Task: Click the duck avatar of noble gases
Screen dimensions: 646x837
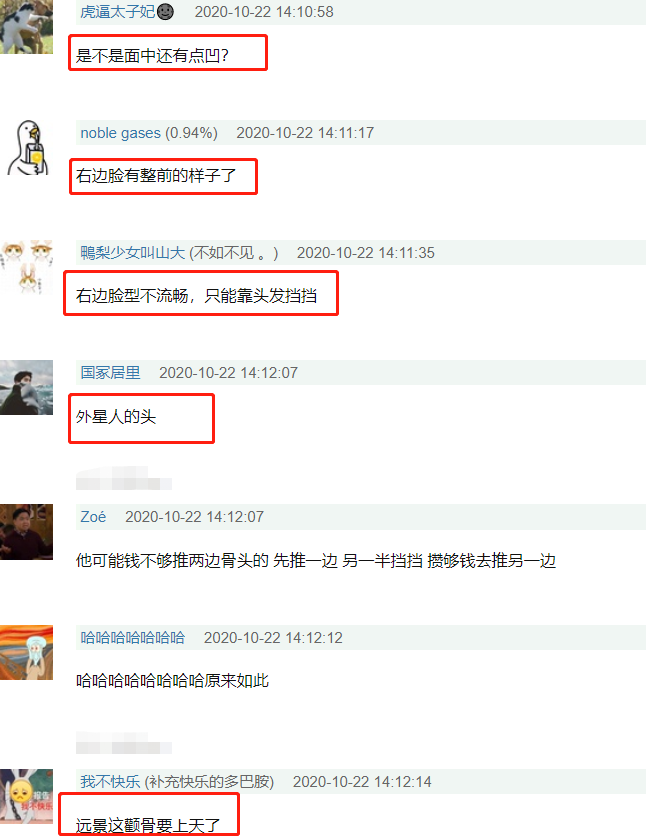Action: pyautogui.click(x=26, y=147)
